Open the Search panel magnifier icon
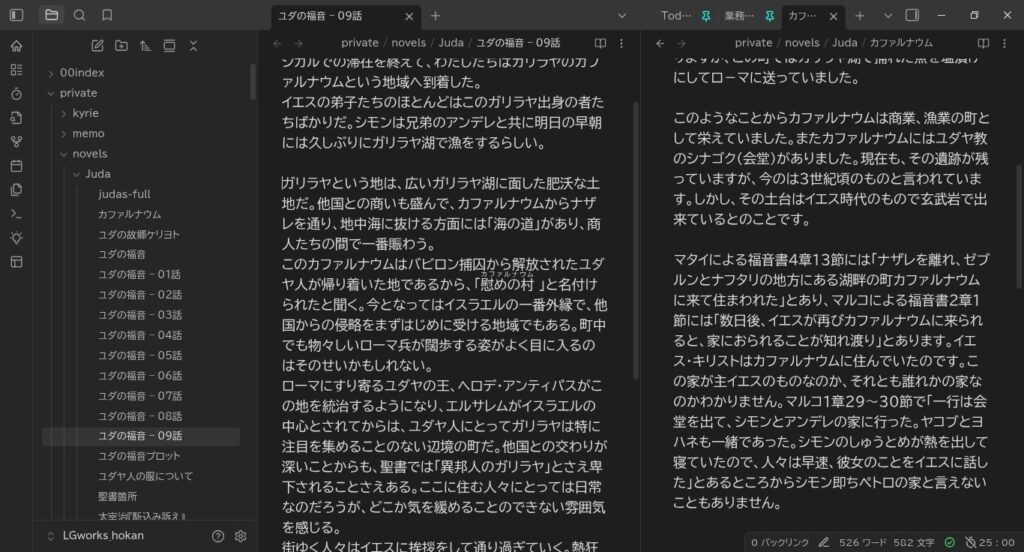The width and height of the screenshot is (1024, 552). (79, 15)
